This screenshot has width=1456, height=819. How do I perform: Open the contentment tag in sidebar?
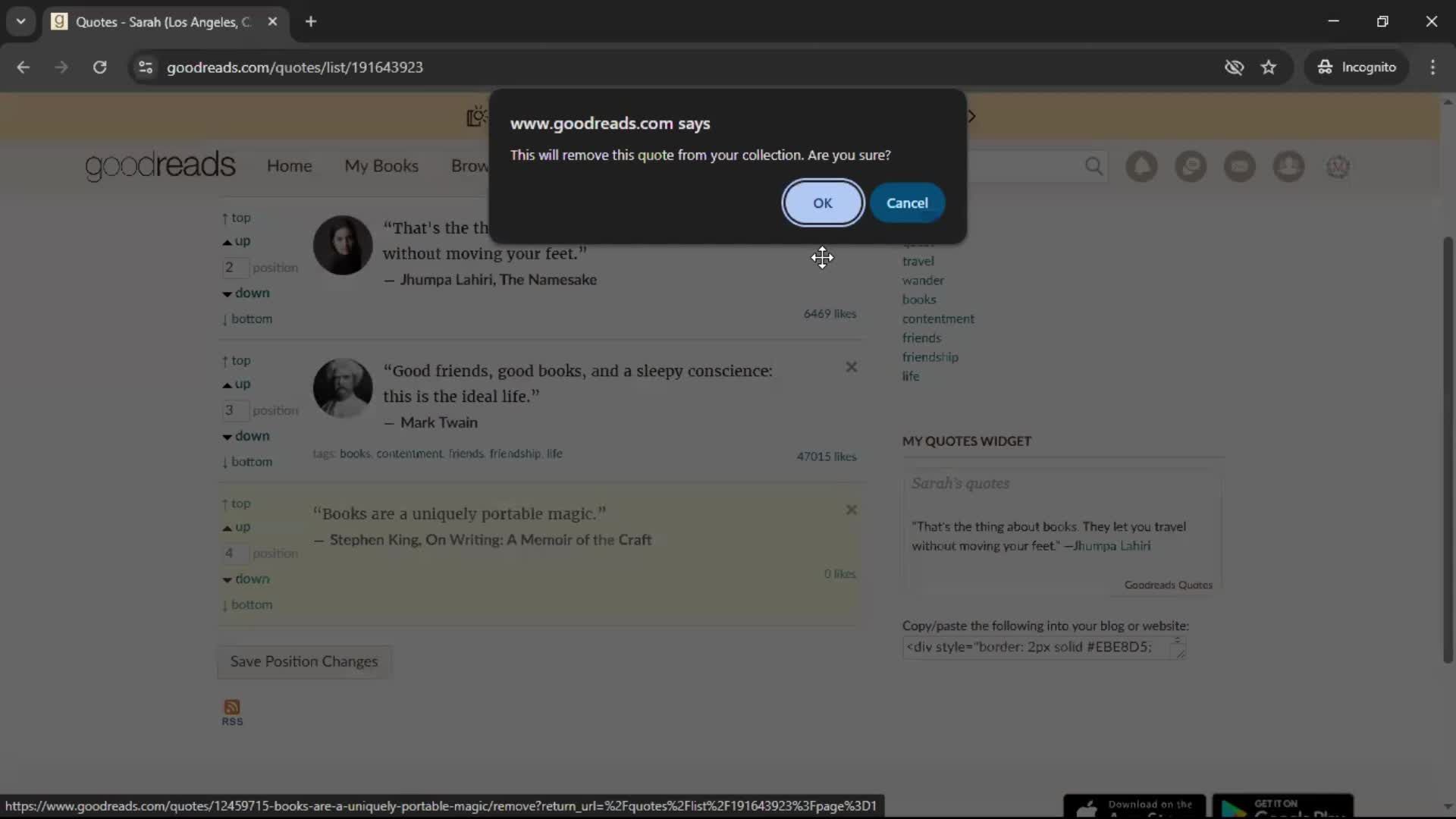(938, 319)
